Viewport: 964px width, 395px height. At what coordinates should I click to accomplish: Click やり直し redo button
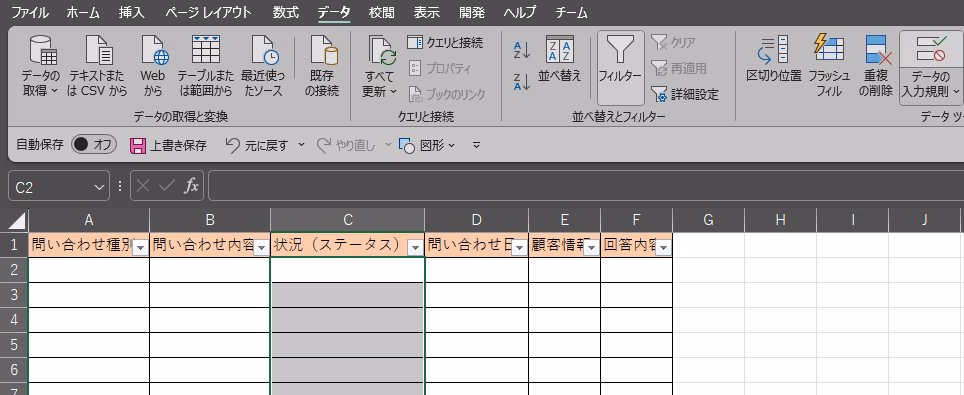tap(346, 145)
